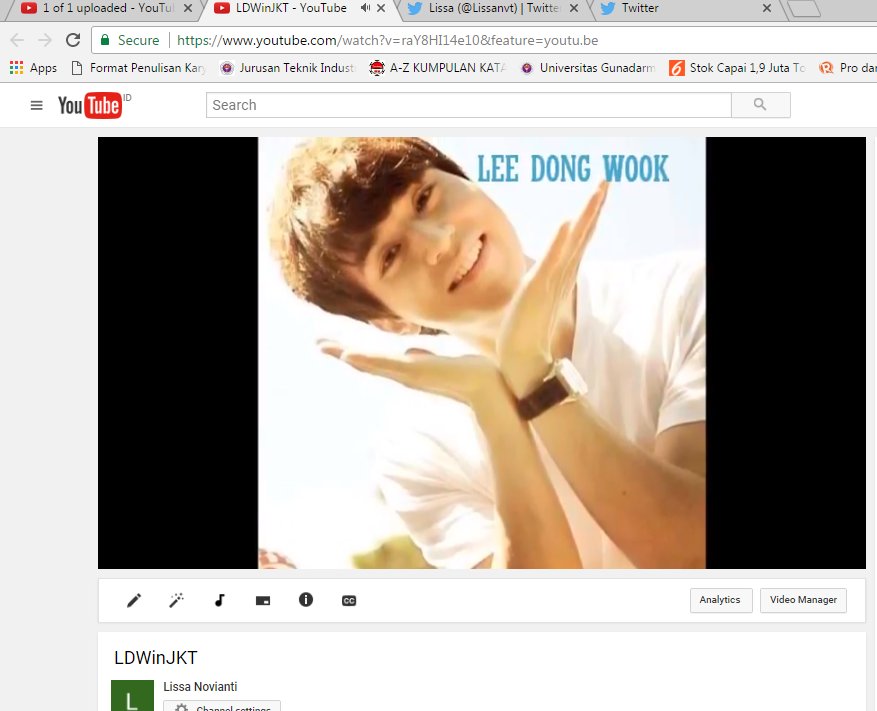Open the music note Audio tool
This screenshot has width=877, height=711.
pyautogui.click(x=220, y=600)
